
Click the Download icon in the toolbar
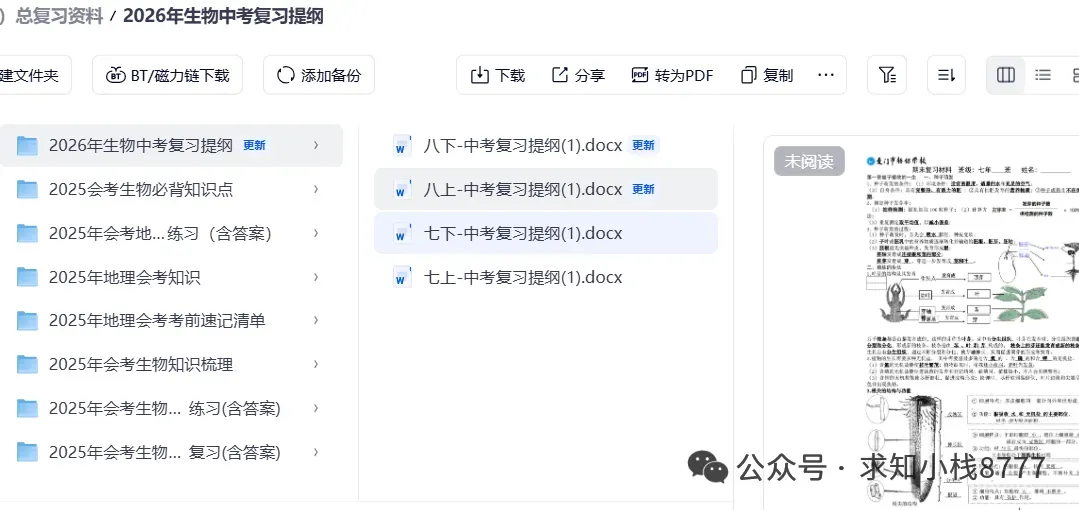click(x=480, y=75)
